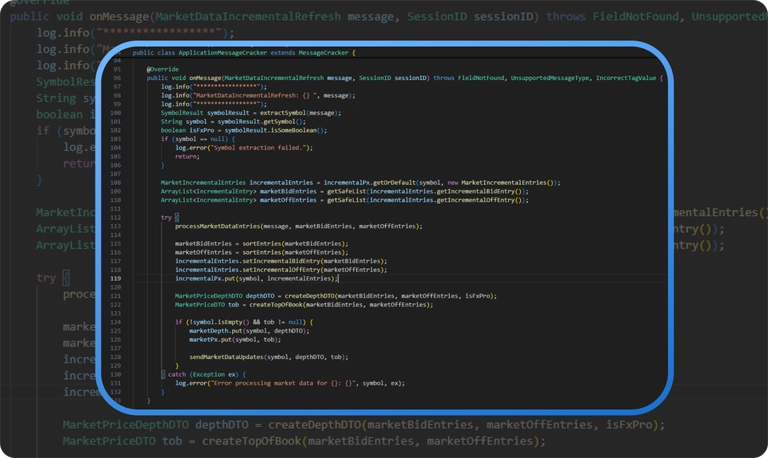Click the @Override annotation on line 95

(163, 70)
